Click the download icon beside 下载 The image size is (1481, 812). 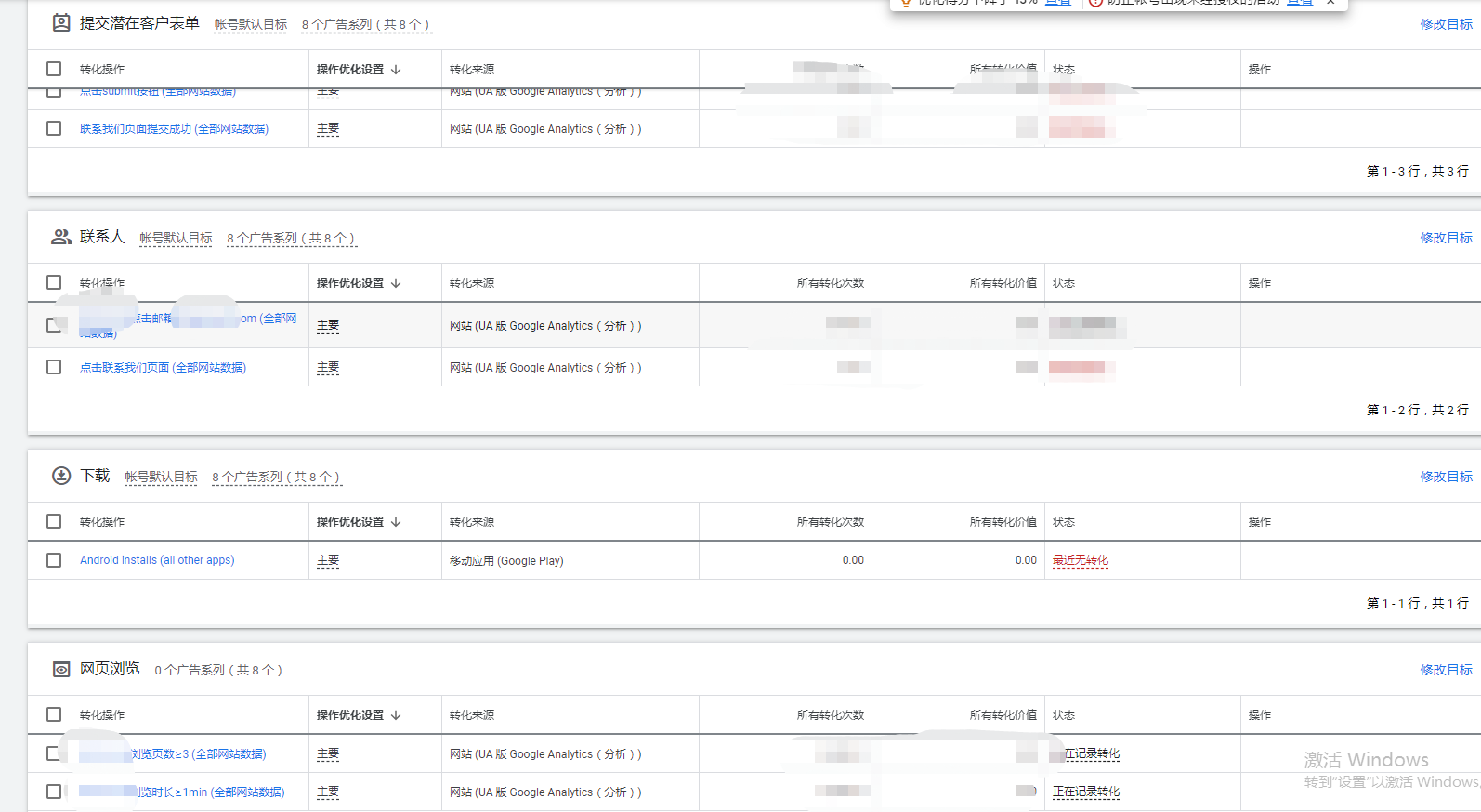pyautogui.click(x=61, y=476)
